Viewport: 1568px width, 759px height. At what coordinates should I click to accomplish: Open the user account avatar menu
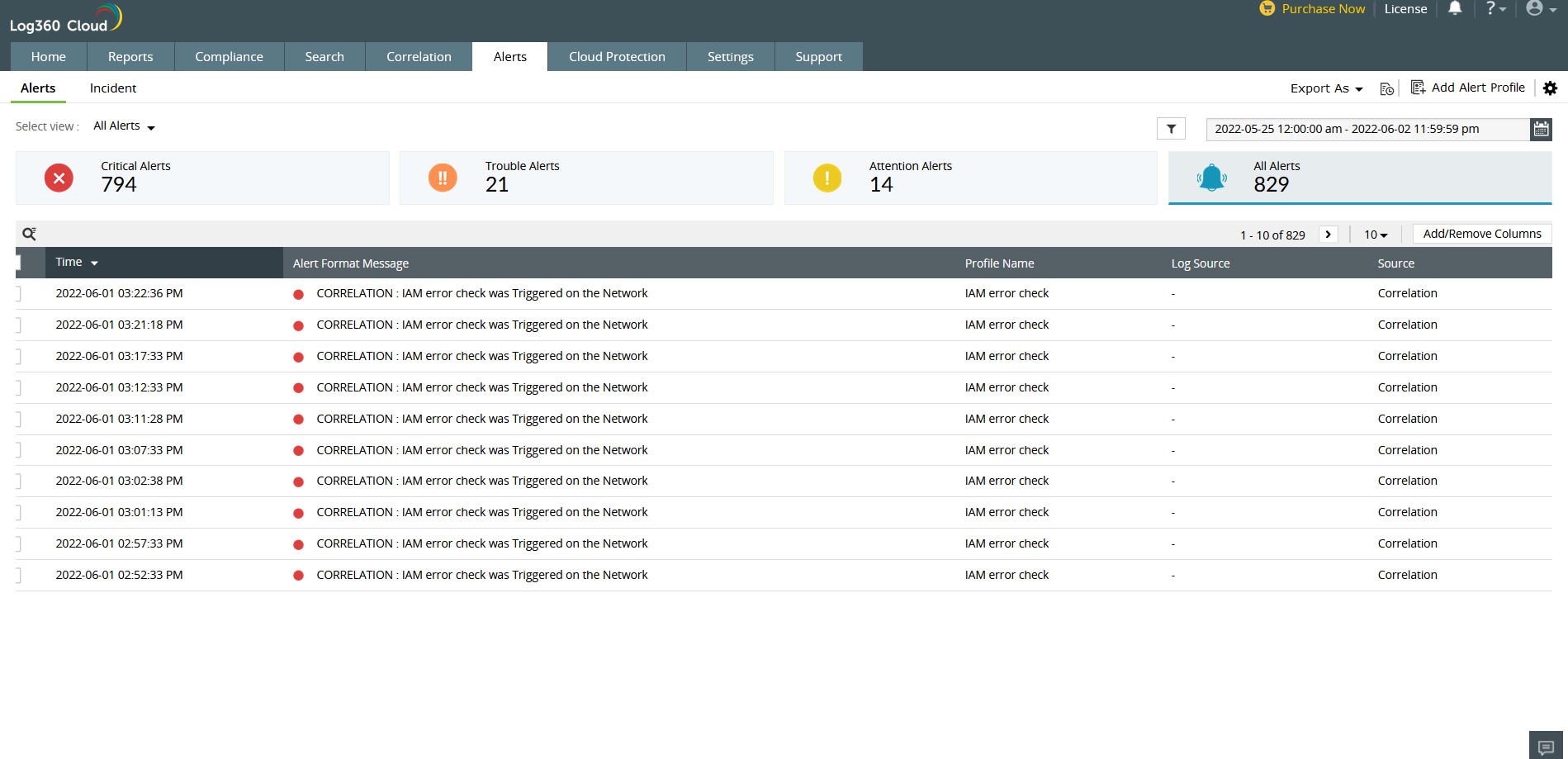1540,9
